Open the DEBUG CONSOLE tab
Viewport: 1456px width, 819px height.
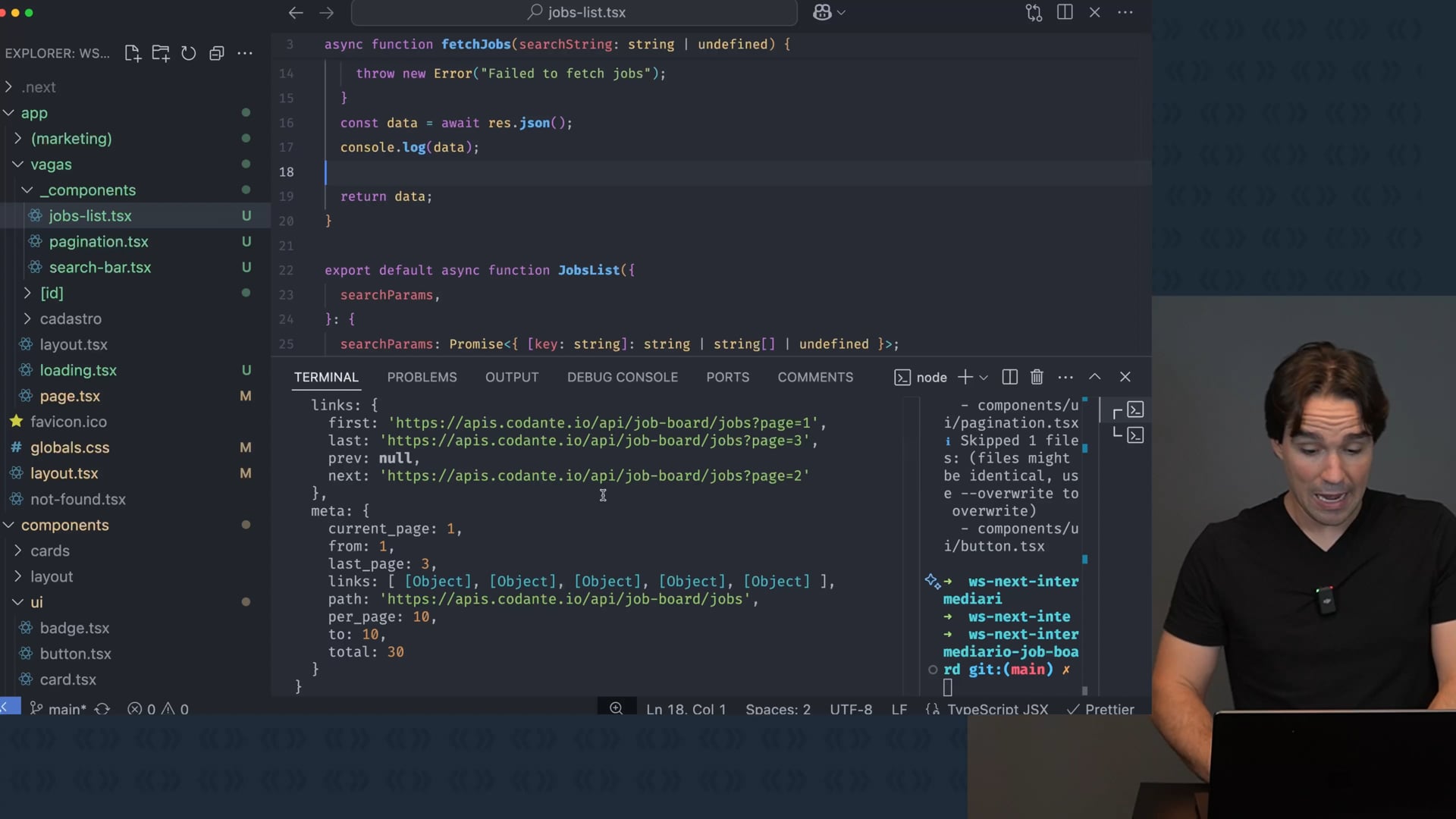pyautogui.click(x=622, y=377)
